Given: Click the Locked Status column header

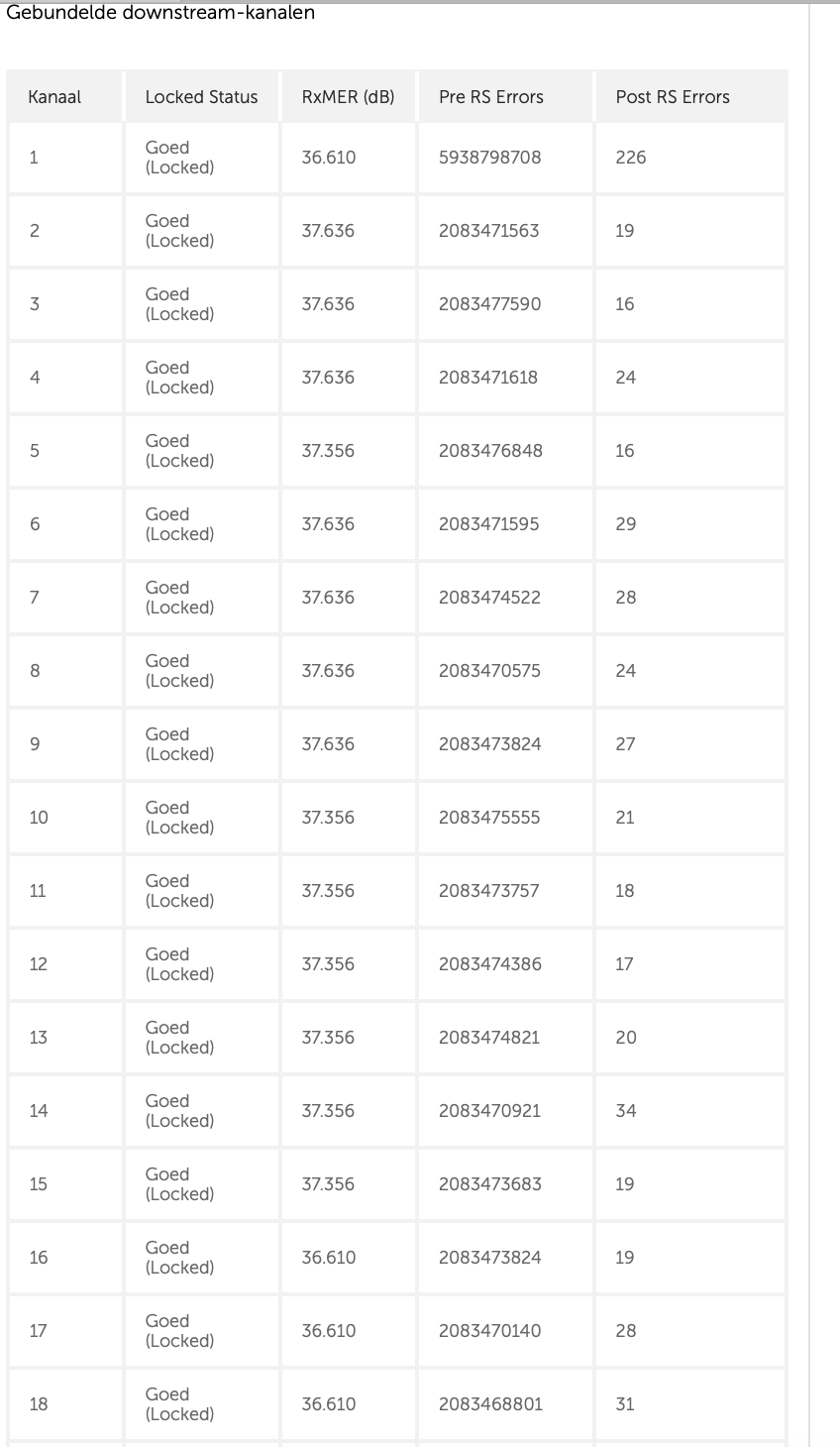Looking at the screenshot, I should click(201, 97).
